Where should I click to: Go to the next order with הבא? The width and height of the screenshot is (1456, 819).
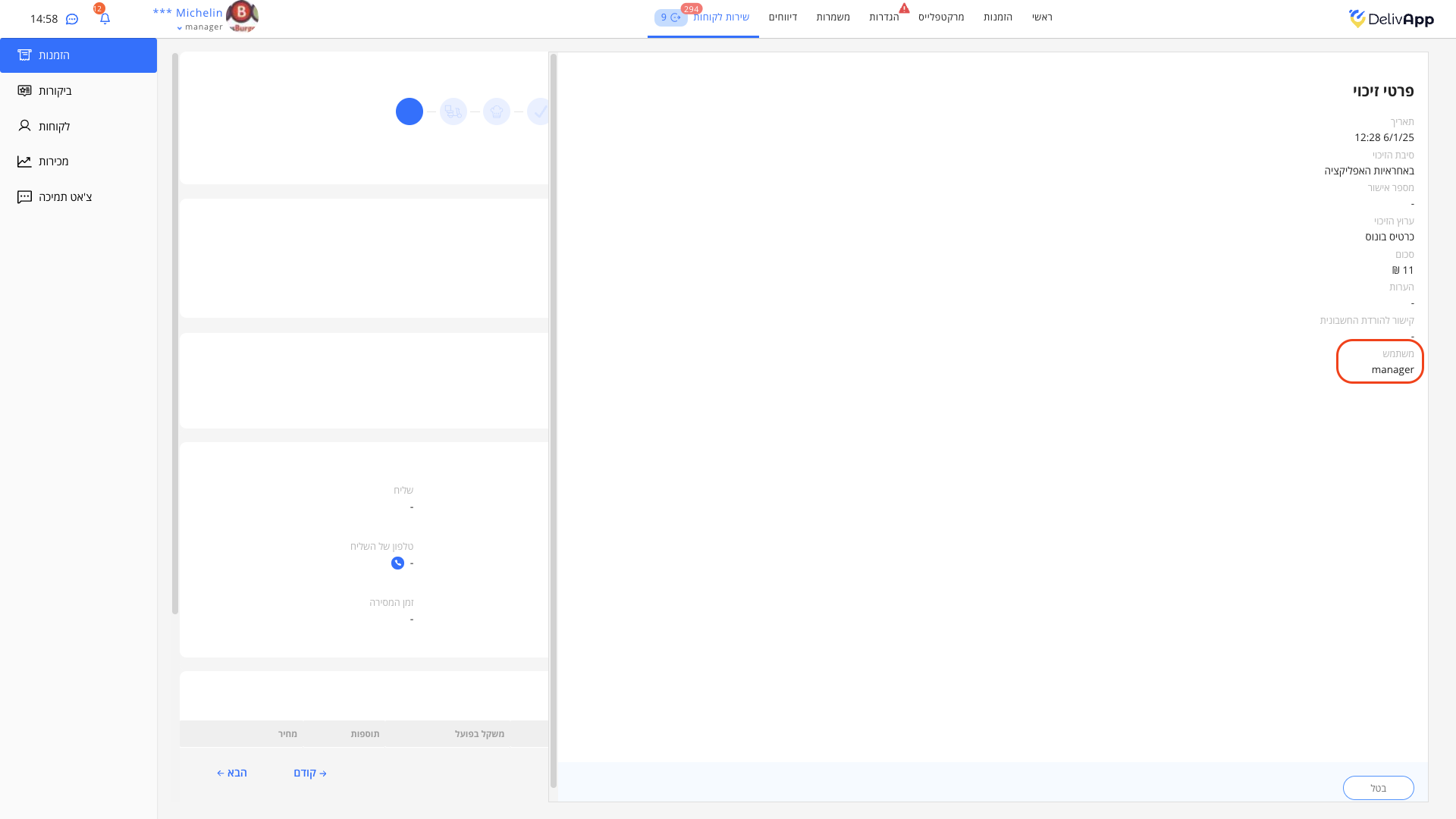pos(232,773)
